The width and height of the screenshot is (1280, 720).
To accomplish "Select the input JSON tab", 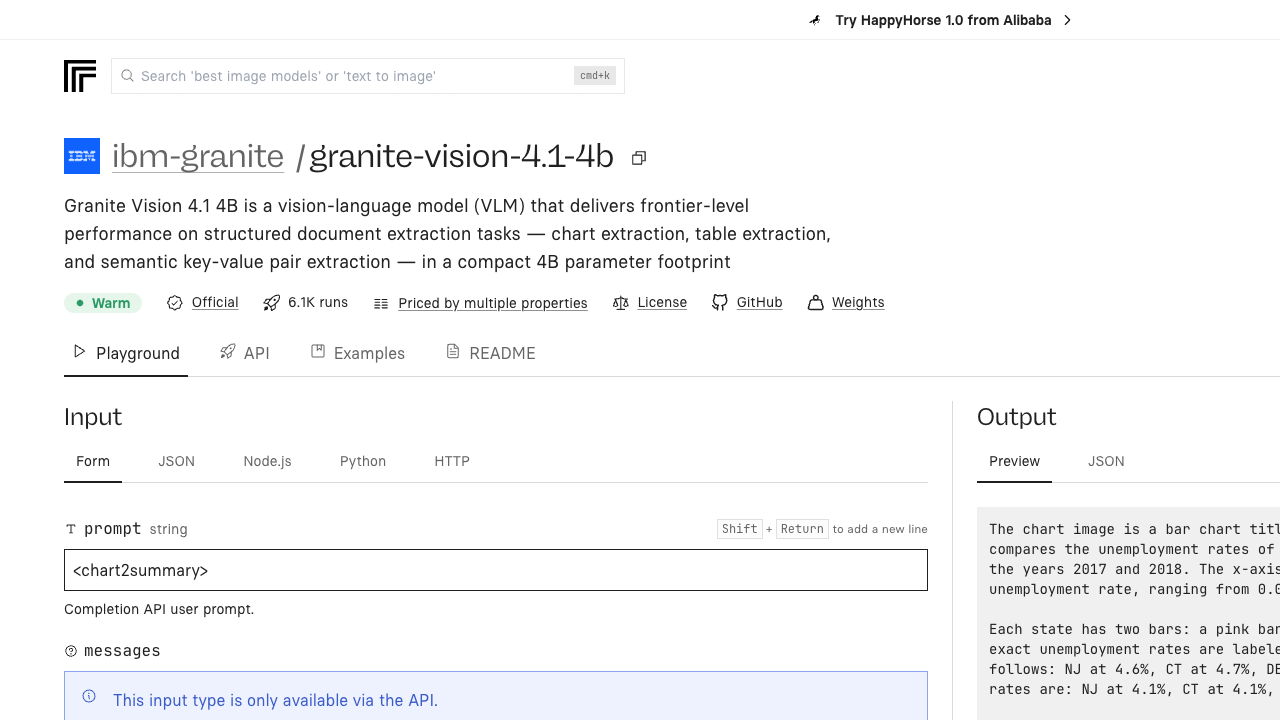I will point(176,461).
